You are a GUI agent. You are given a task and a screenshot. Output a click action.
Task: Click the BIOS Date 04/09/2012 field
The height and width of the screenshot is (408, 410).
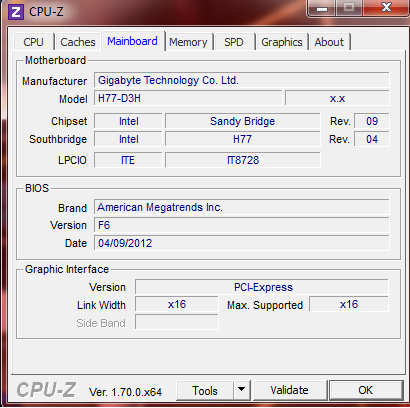242,243
